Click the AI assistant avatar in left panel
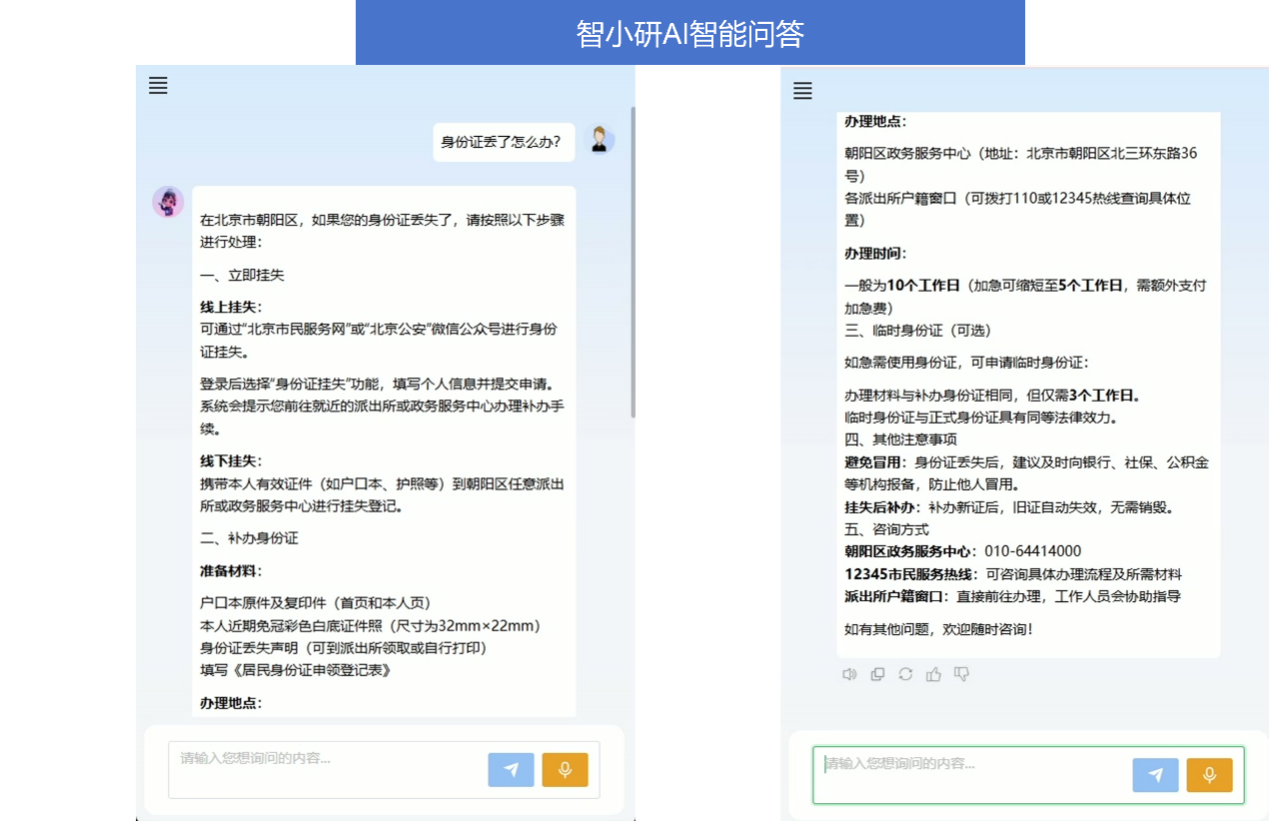1269x821 pixels. (x=167, y=201)
